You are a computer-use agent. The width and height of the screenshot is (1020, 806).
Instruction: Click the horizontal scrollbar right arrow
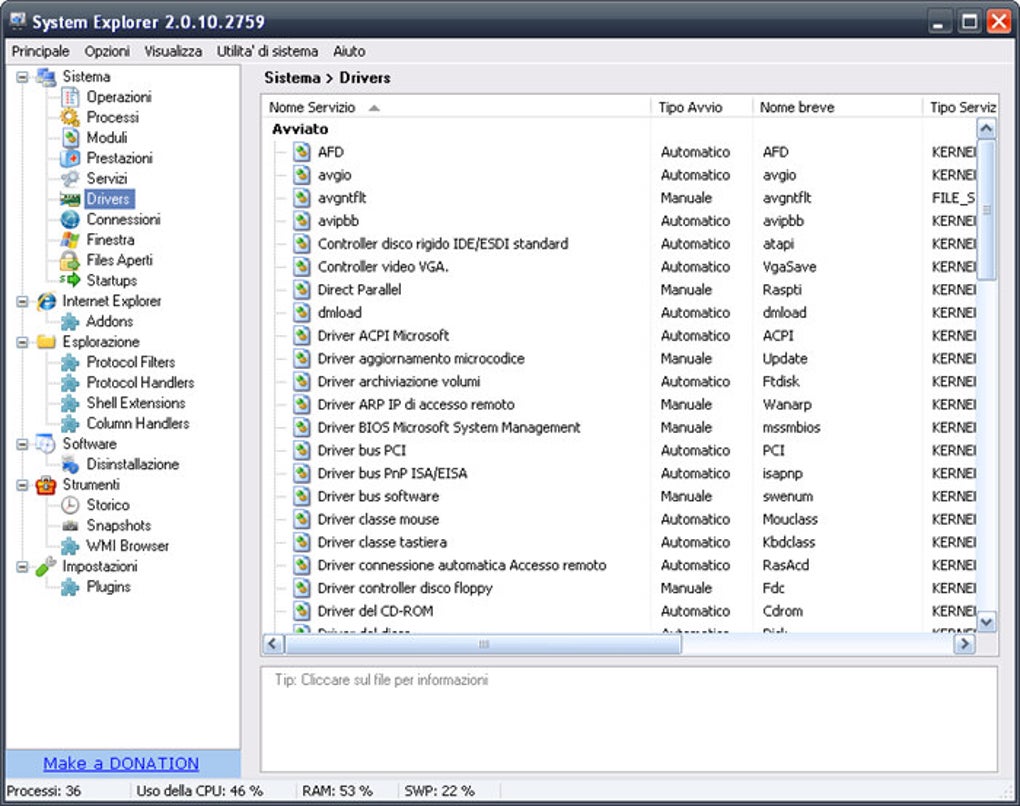tap(966, 646)
